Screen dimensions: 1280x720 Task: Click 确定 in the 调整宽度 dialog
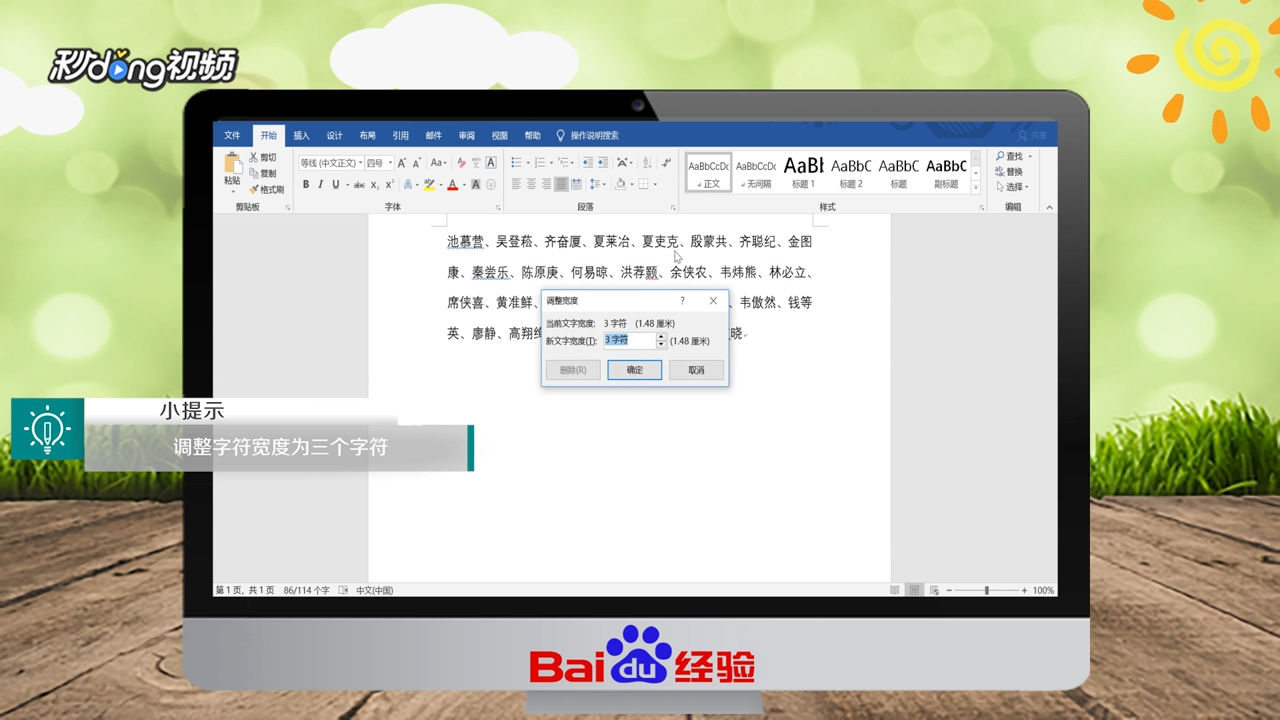(x=635, y=370)
